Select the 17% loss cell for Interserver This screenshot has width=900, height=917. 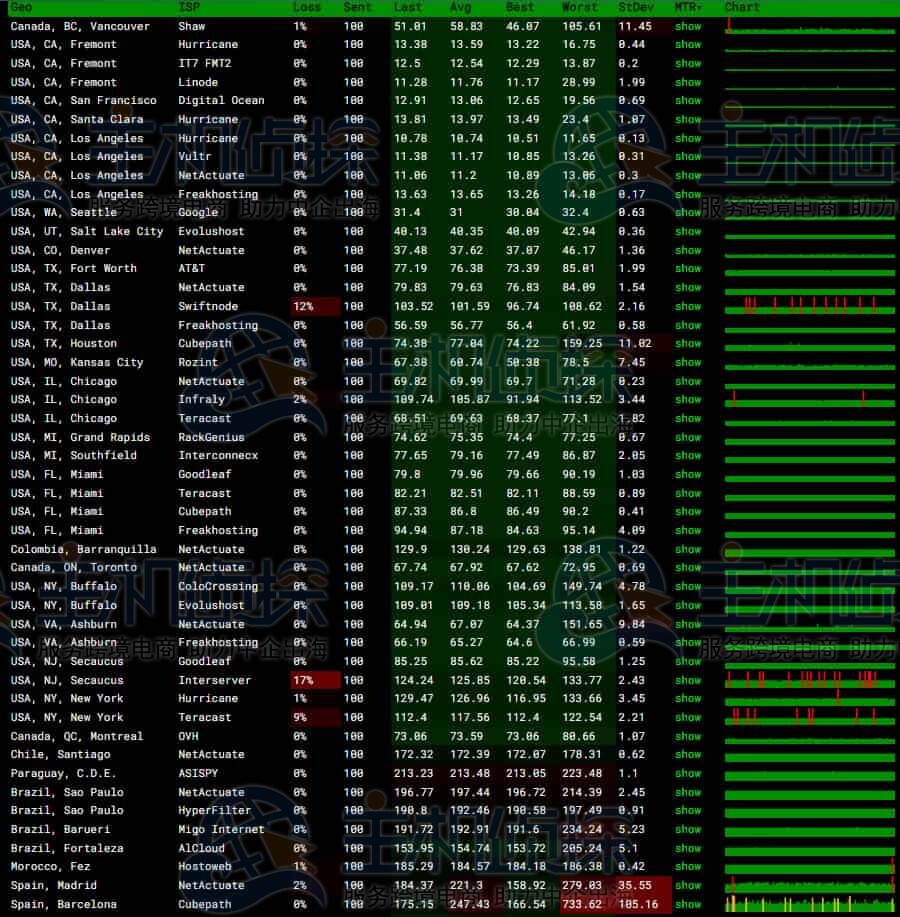tap(315, 681)
